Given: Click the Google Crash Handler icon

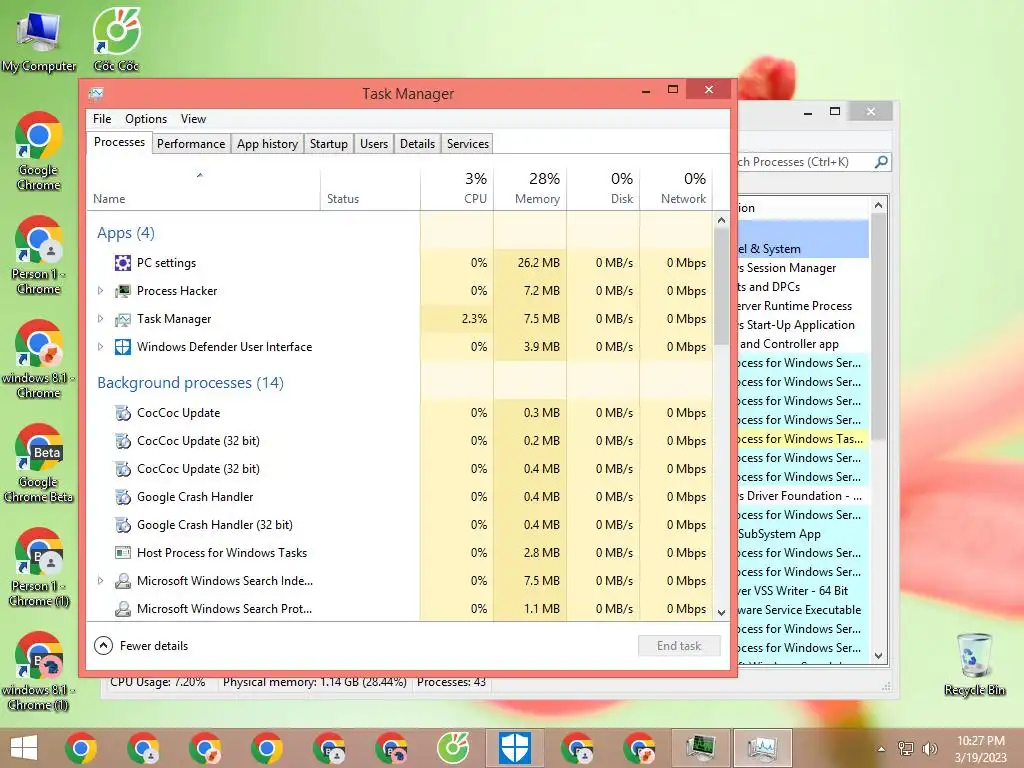Looking at the screenshot, I should 123,497.
